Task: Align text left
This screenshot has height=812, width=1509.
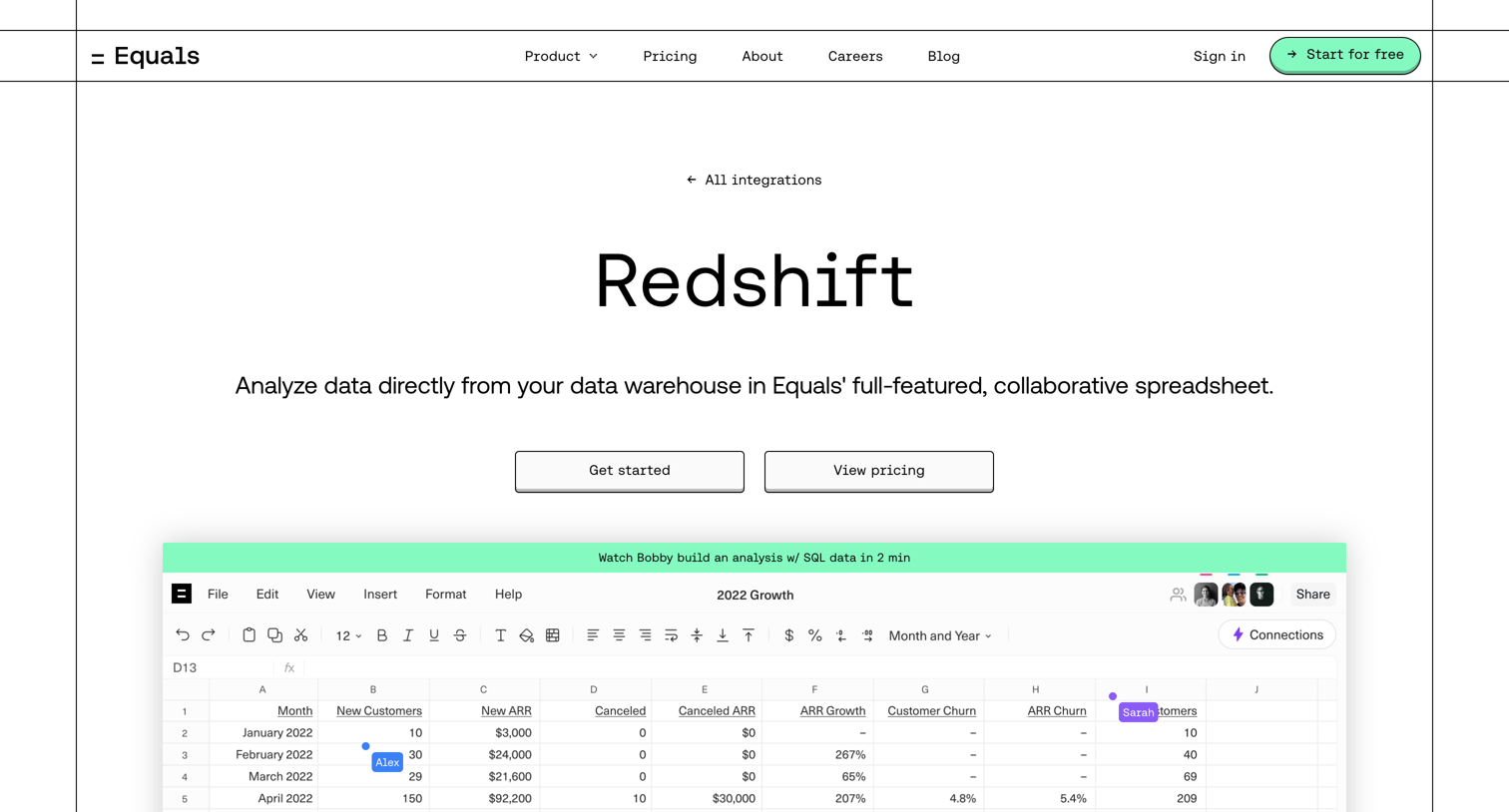Action: click(593, 635)
